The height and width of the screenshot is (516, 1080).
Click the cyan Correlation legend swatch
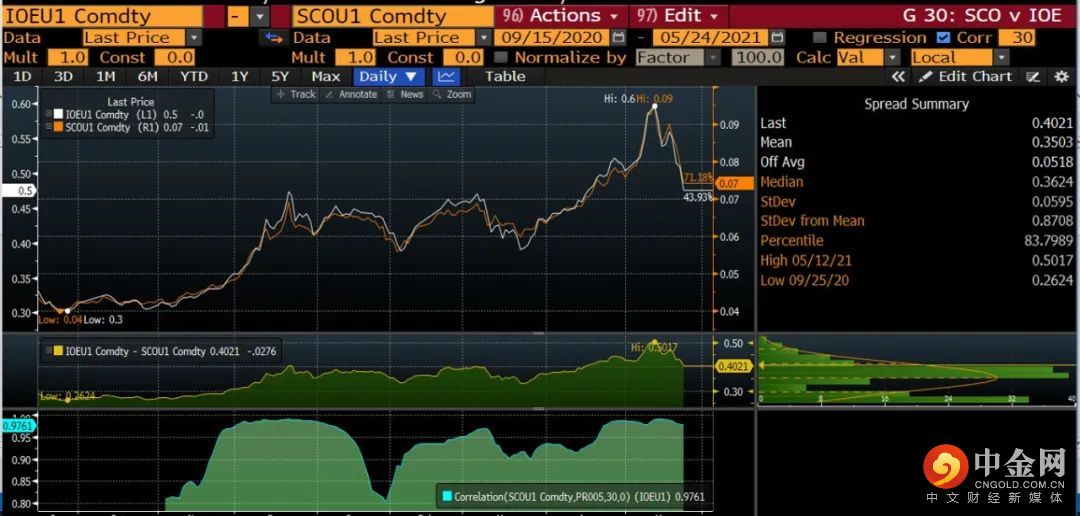446,496
